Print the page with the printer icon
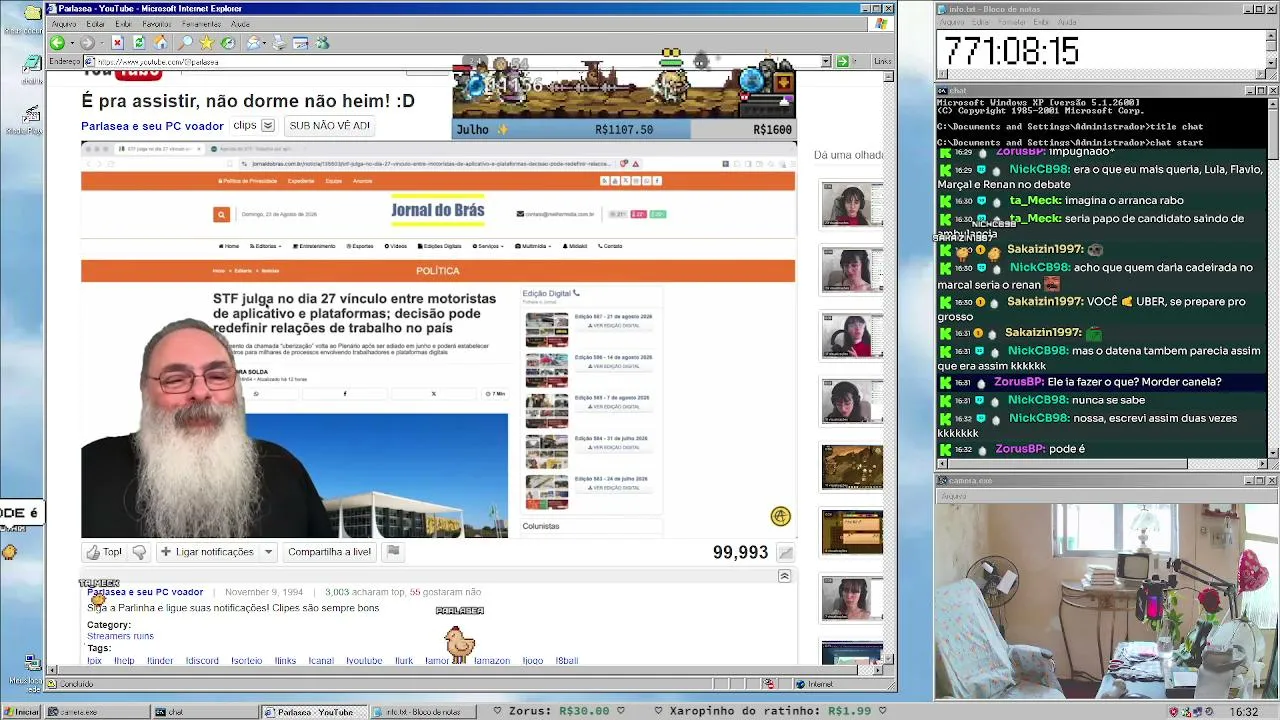Viewport: 1280px width, 720px height. [279, 43]
